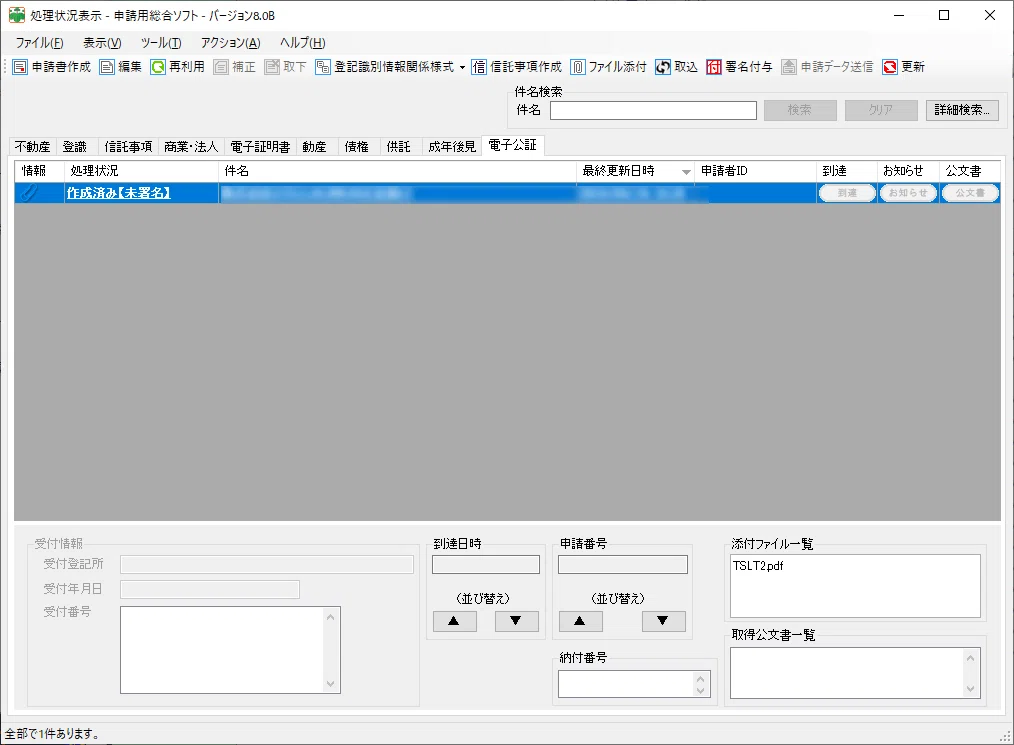The width and height of the screenshot is (1014, 745).
Task: Open 詳細検索 advanced search
Action: pos(962,111)
